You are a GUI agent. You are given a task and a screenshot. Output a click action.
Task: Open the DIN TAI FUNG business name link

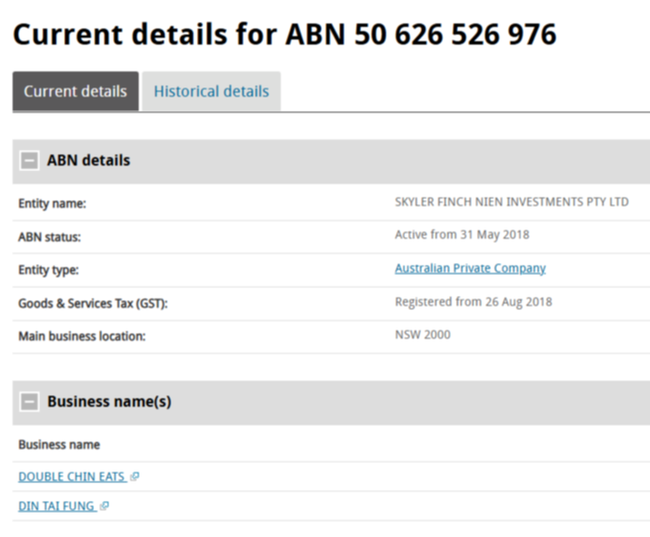[x=56, y=506]
